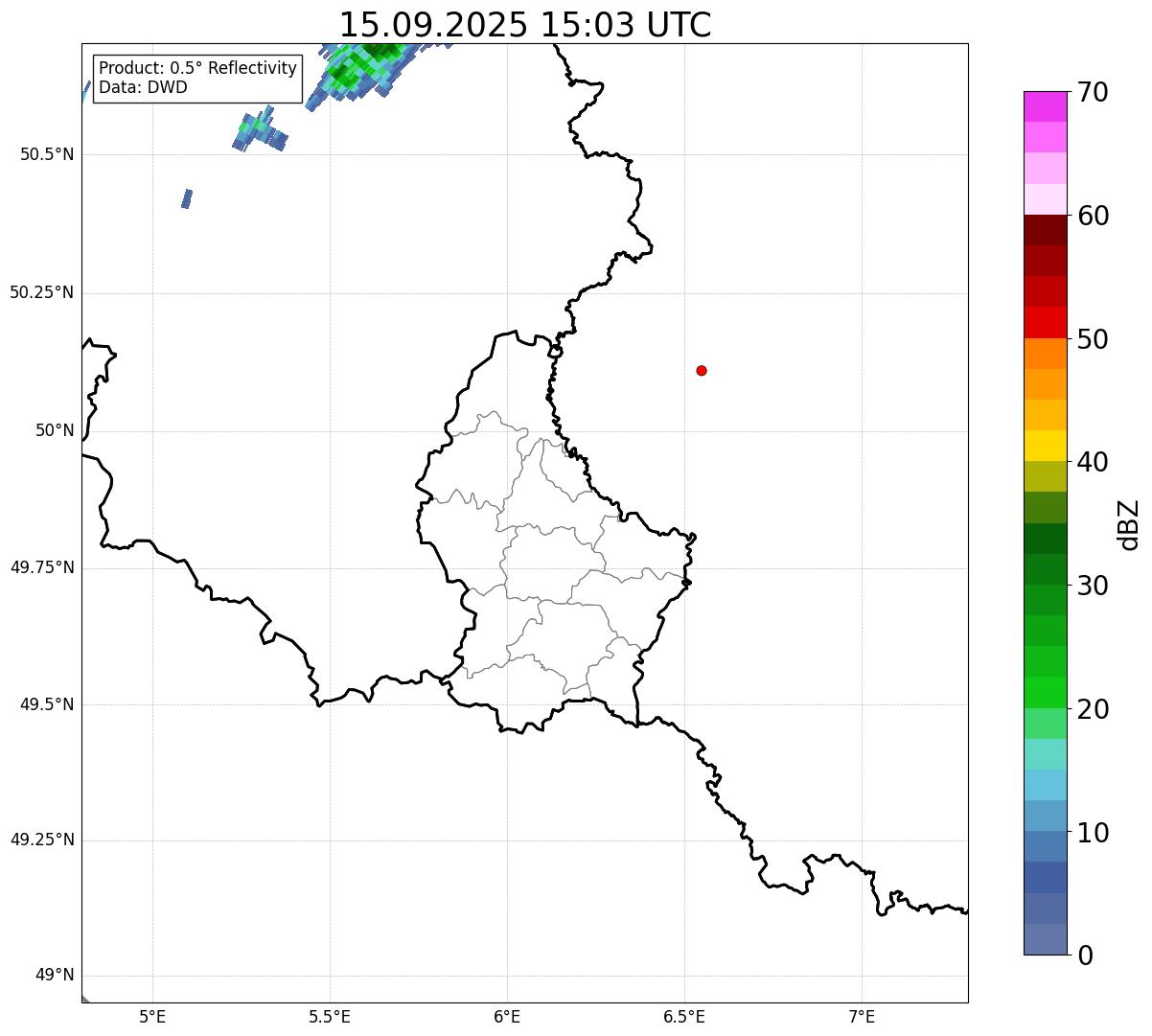This screenshot has width=1152, height=1036.
Task: Select the bright red 50 dBZ colorbar band
Action: (1046, 322)
